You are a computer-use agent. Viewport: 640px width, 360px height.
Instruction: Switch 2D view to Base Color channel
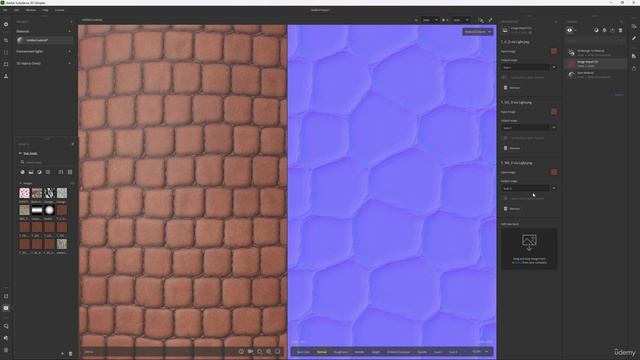[x=303, y=352]
